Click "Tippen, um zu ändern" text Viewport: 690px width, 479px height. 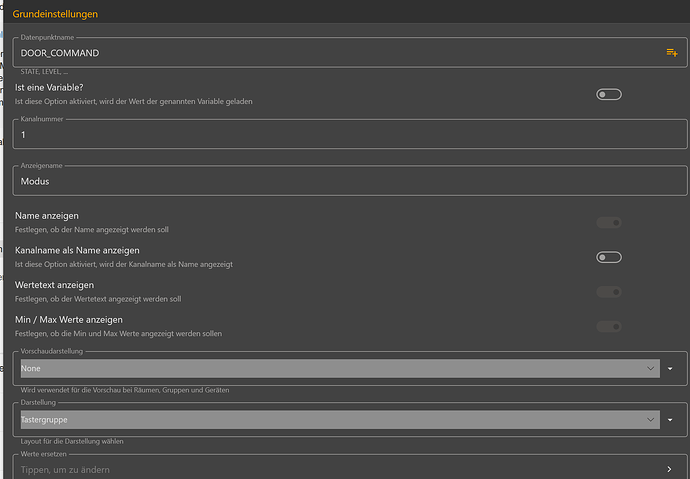pos(65,469)
